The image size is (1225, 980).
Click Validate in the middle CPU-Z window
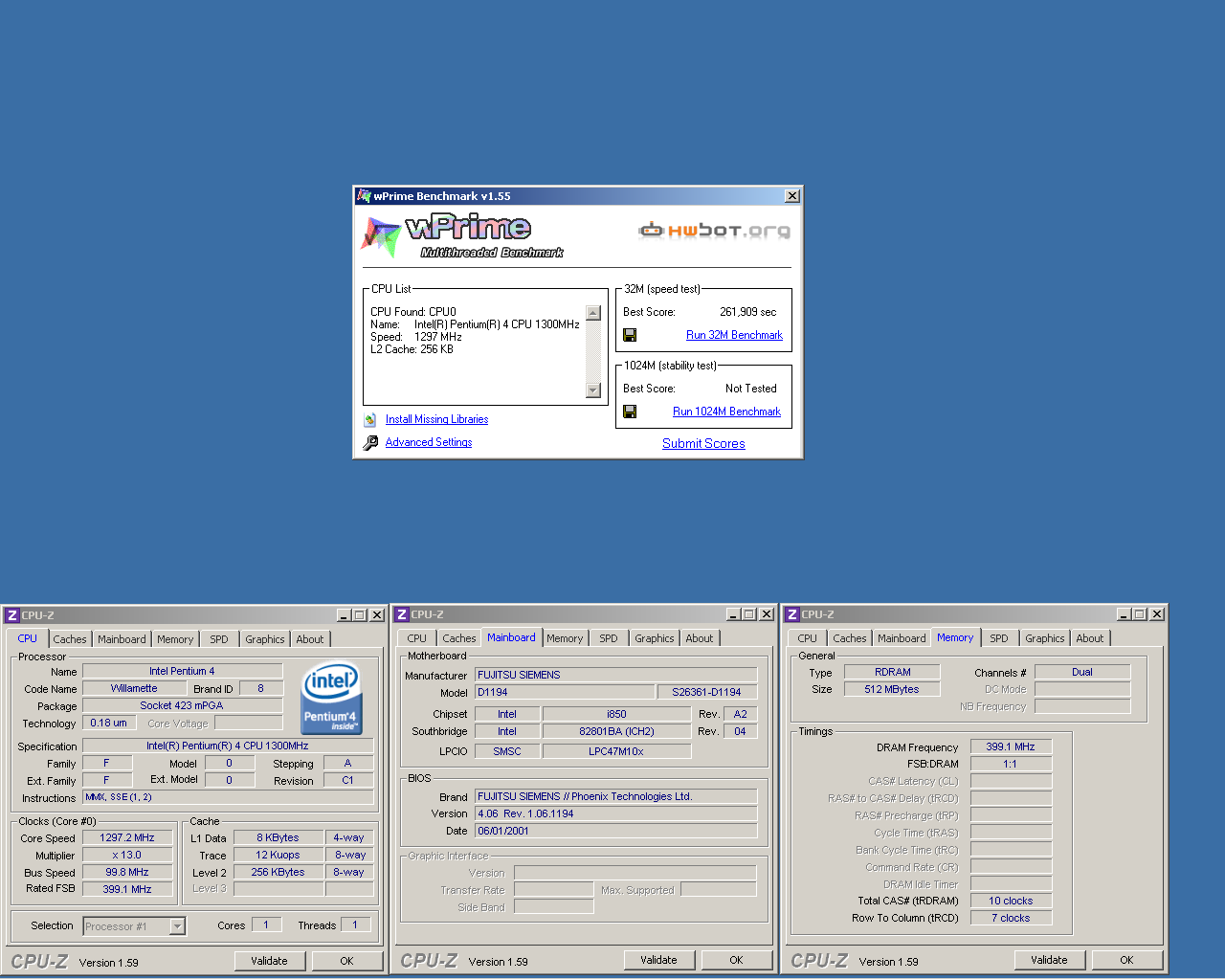(659, 960)
